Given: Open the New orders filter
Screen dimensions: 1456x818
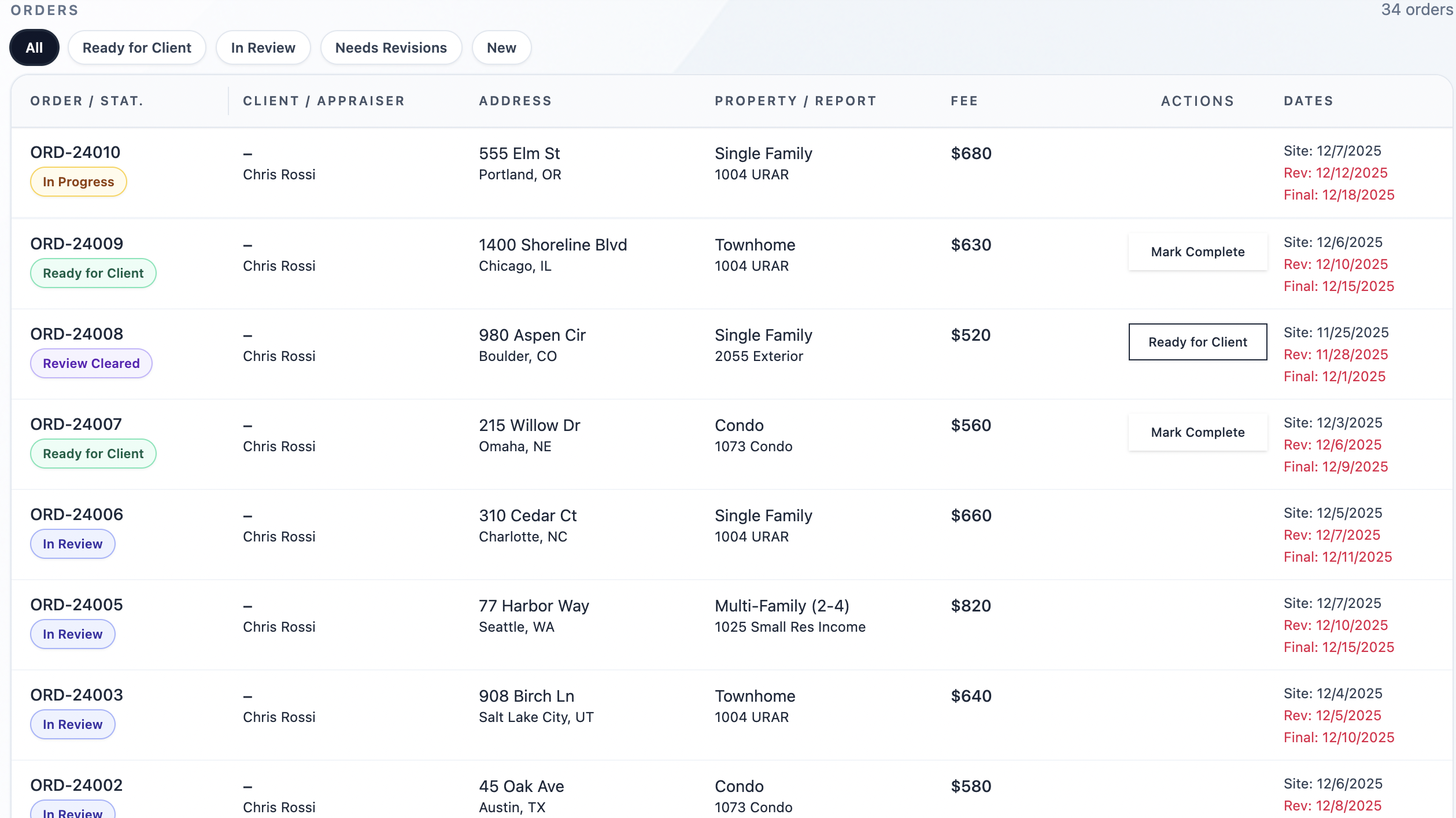Looking at the screenshot, I should [501, 47].
